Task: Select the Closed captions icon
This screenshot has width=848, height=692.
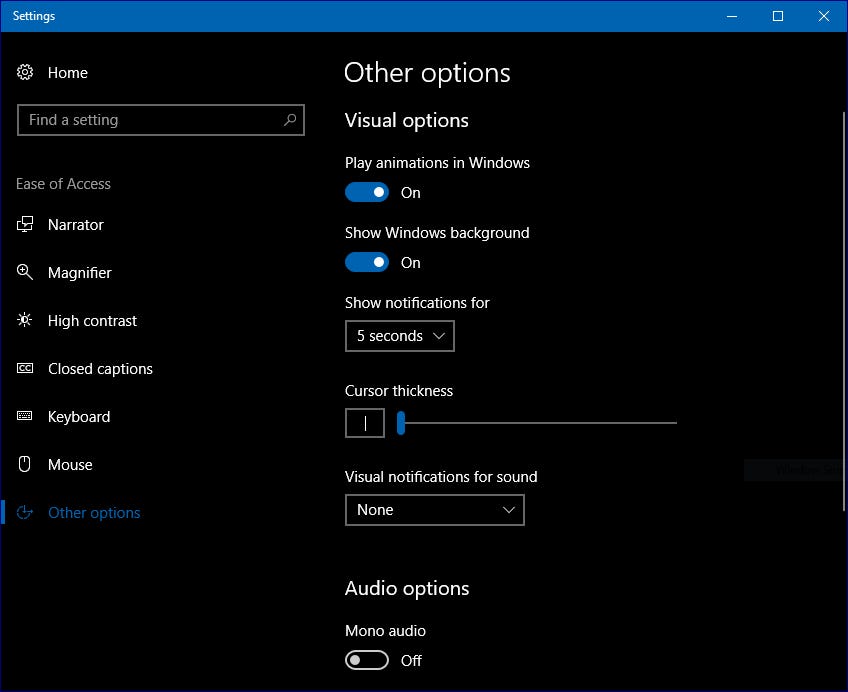Action: coord(24,368)
